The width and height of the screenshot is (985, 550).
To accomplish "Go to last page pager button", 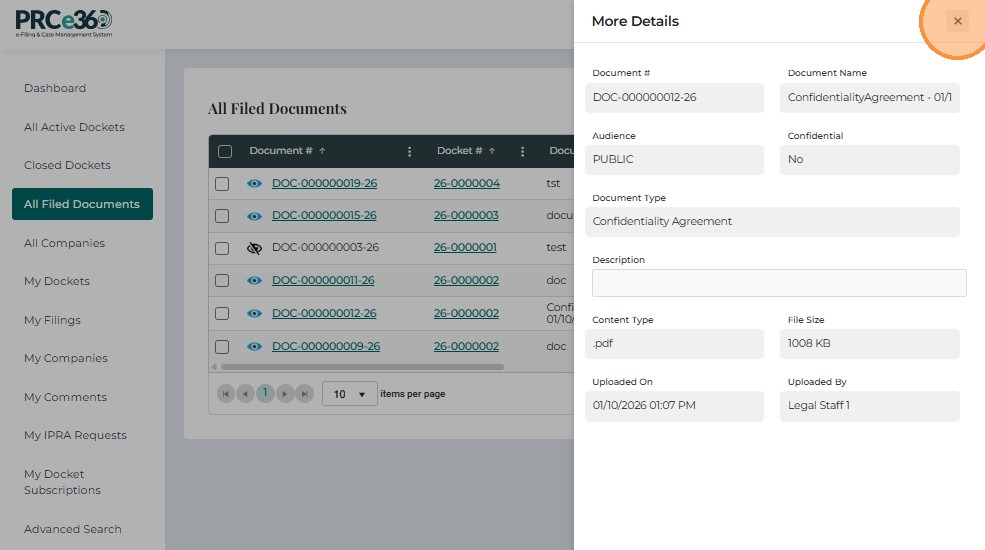I will coord(305,394).
